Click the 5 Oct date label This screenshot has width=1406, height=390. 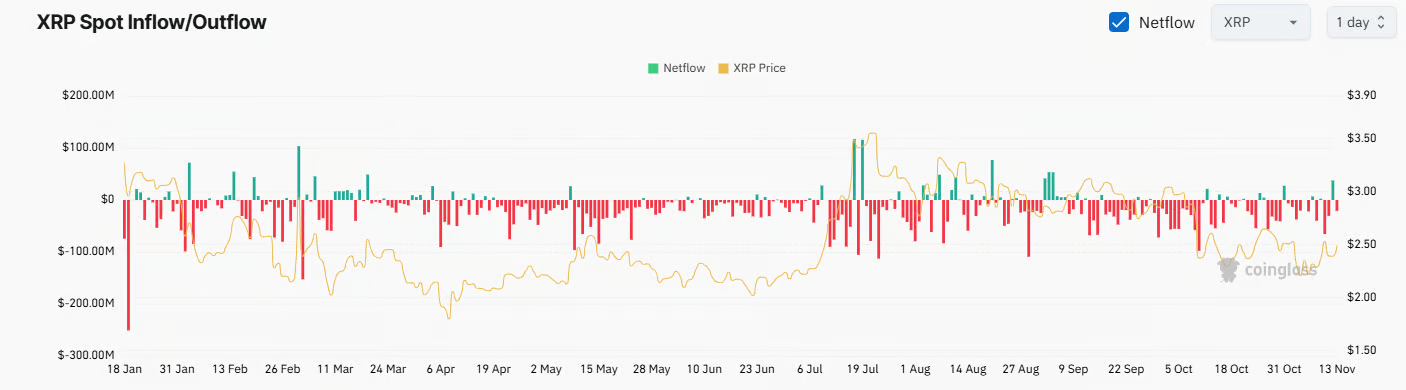1178,369
